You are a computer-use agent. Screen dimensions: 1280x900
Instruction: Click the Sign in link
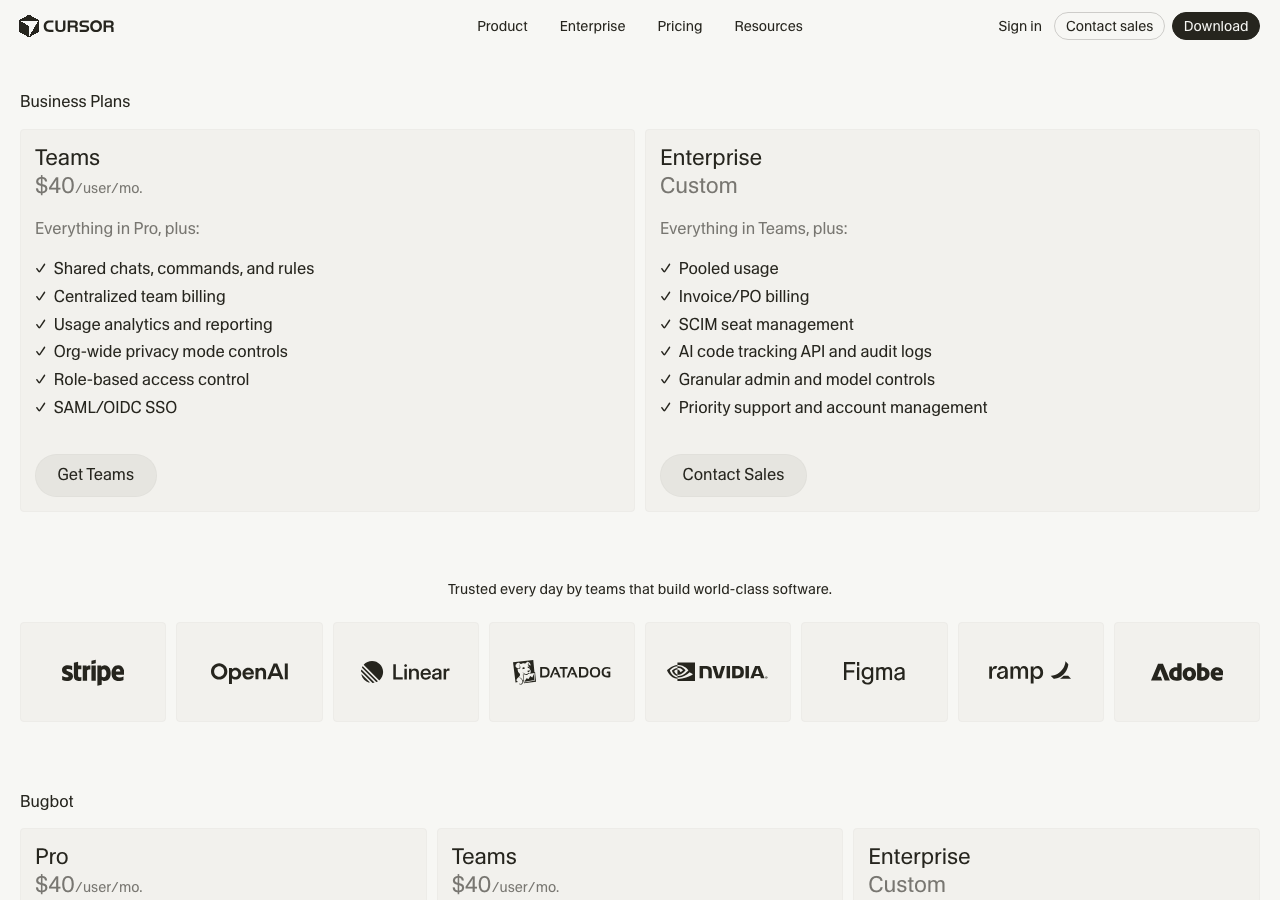[x=1019, y=26]
